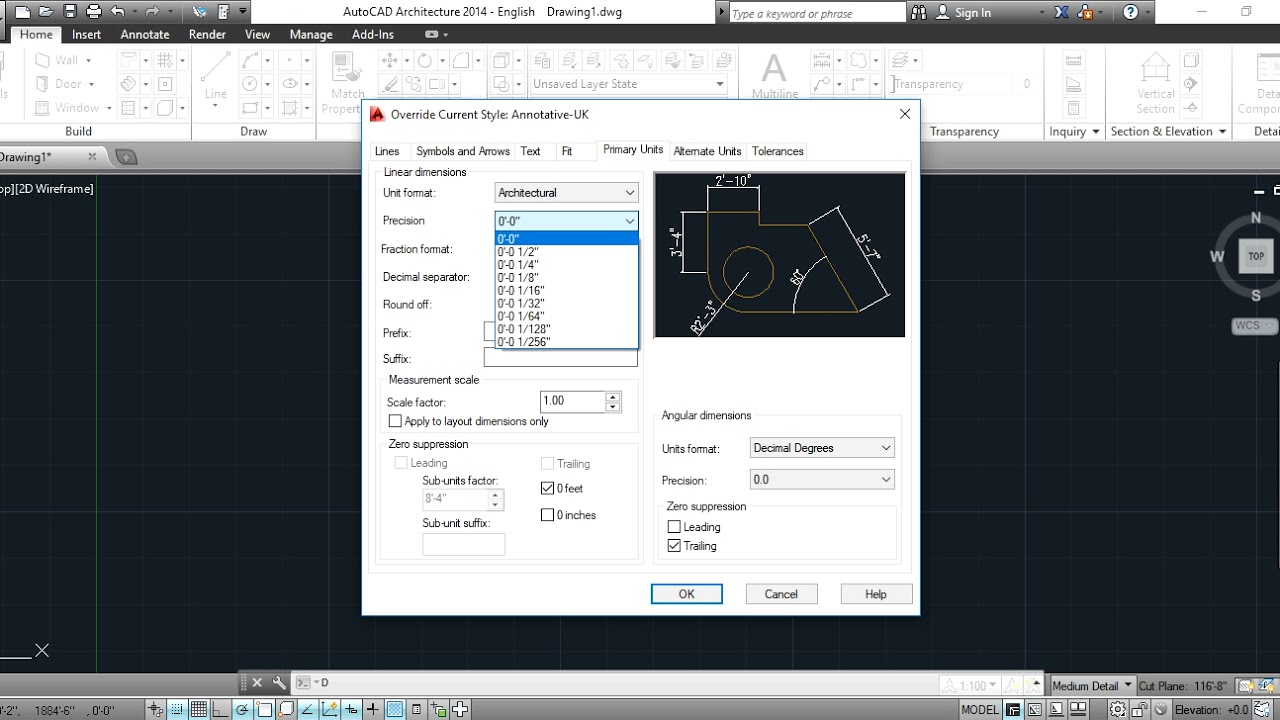Click the WCS coordinate system button
Viewport: 1280px width, 720px height.
pos(1255,326)
